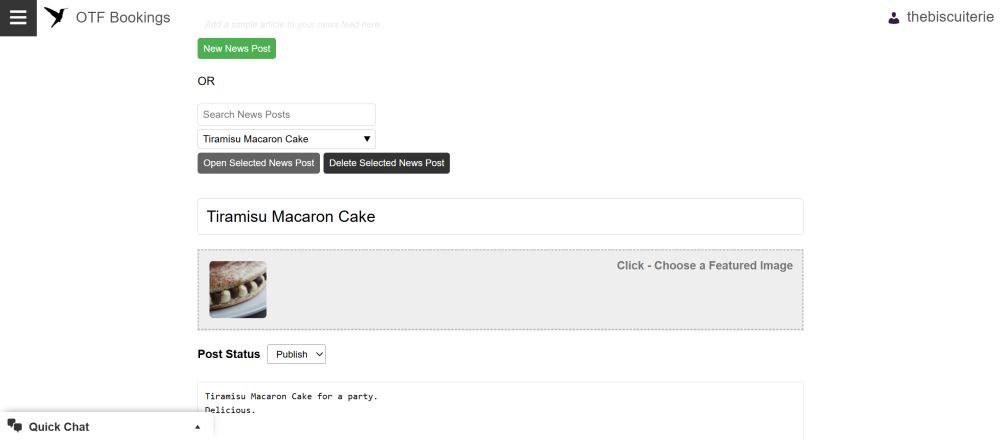Select the macaron cake featured image thumbnail
The width and height of the screenshot is (1000, 440).
[x=238, y=290]
